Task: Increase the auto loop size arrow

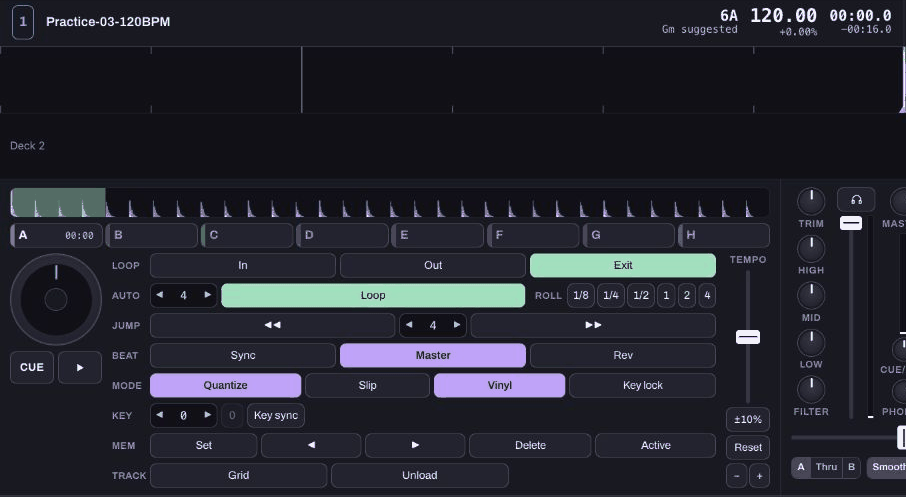Action: click(207, 295)
